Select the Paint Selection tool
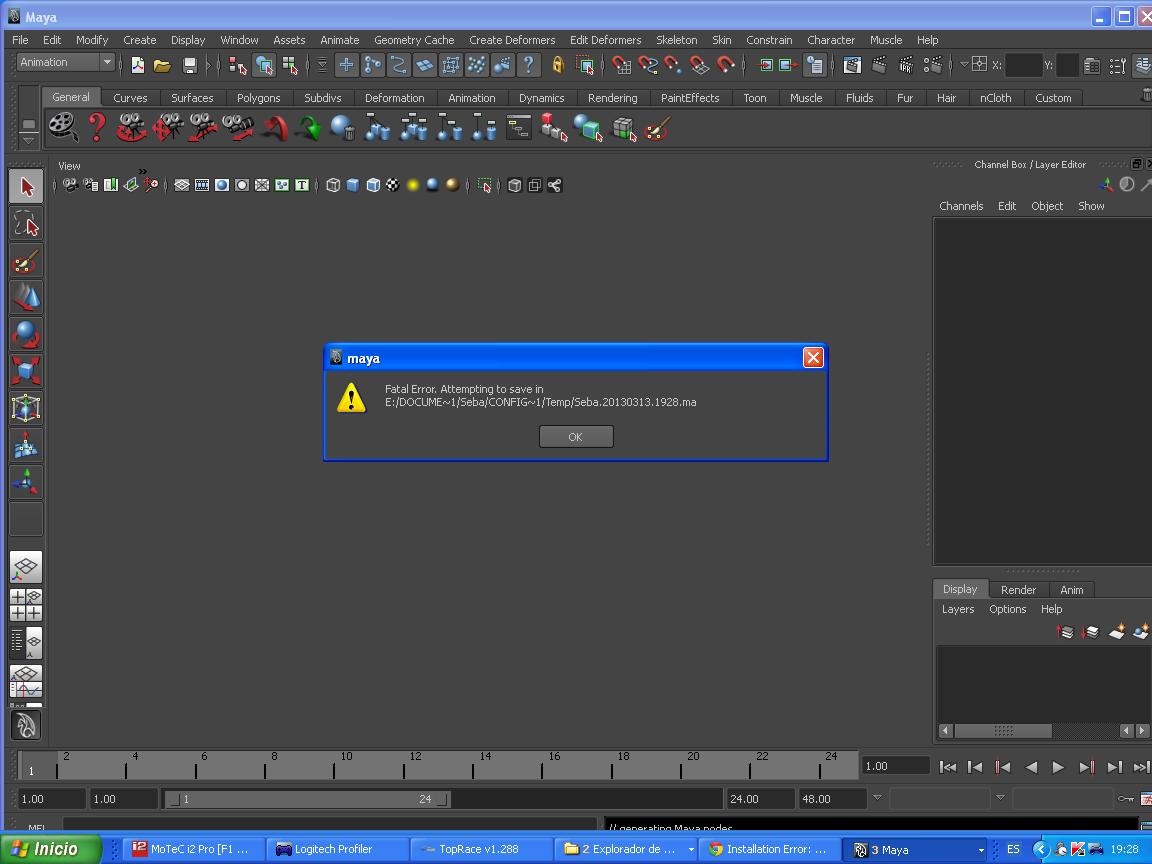Screen dimensions: 1152x864 coord(26,261)
